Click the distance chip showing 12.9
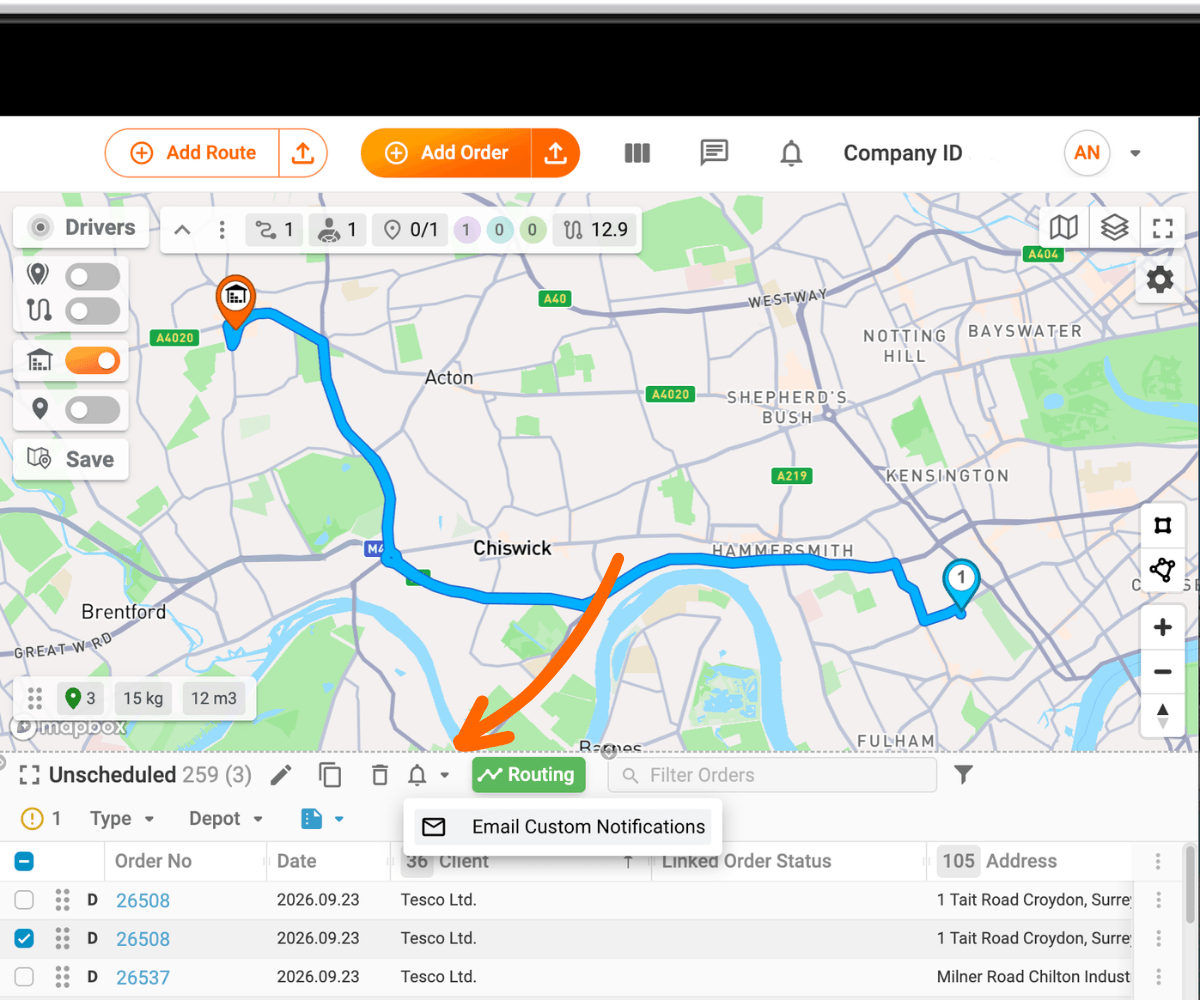This screenshot has width=1200, height=1000. pyautogui.click(x=596, y=230)
